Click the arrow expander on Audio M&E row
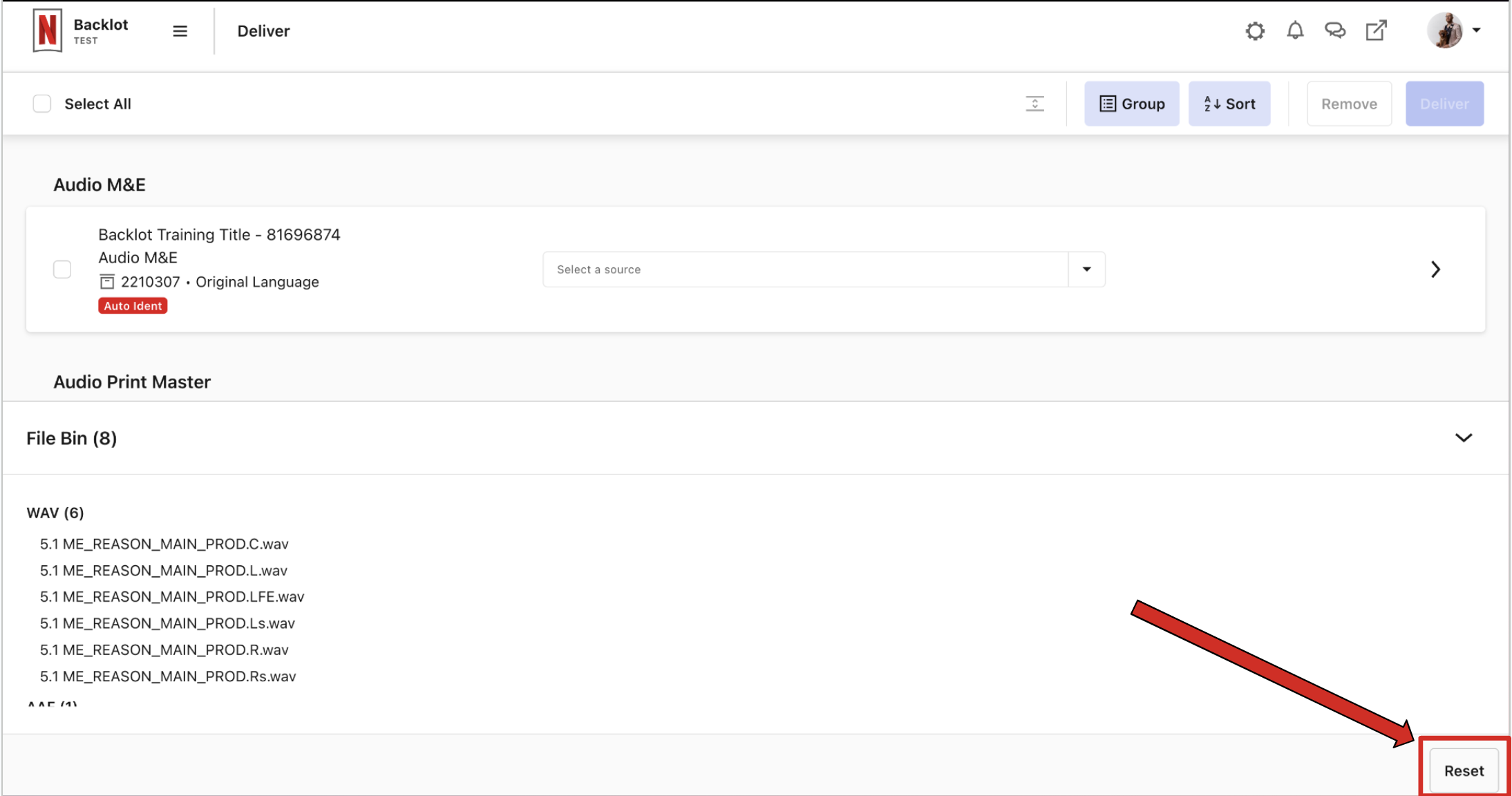 [x=1436, y=269]
